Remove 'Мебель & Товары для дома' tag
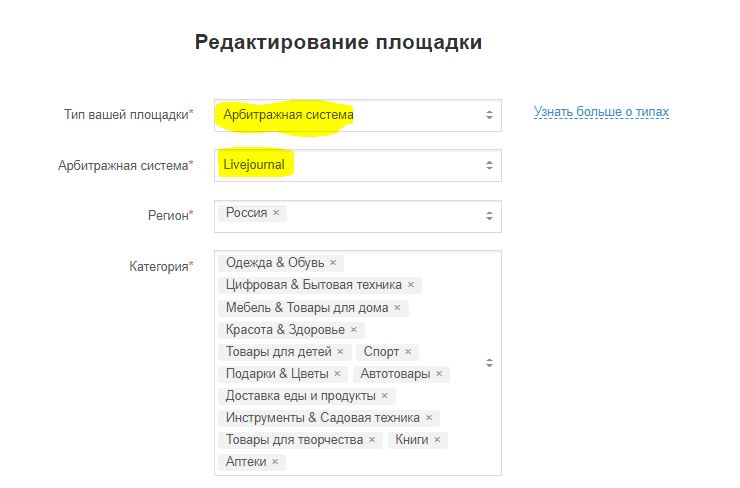 pyautogui.click(x=397, y=307)
